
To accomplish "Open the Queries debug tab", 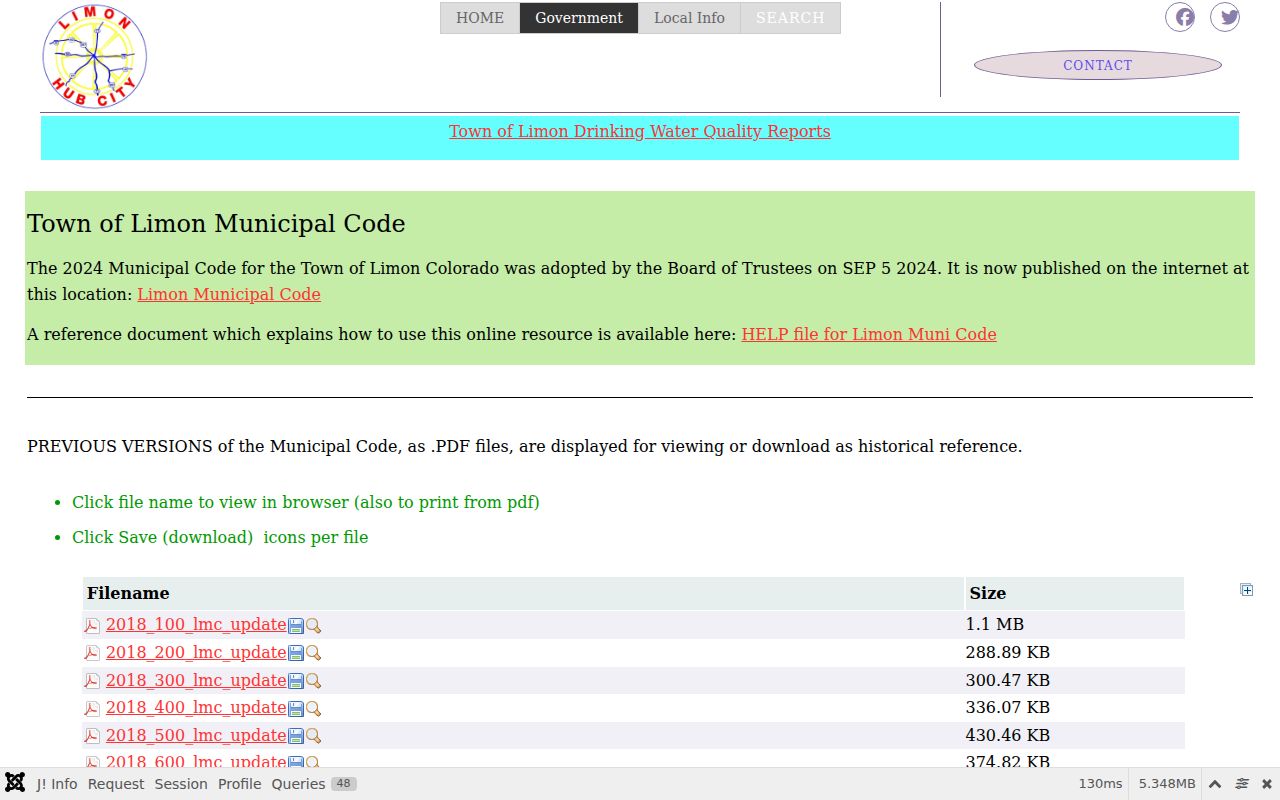I will pos(314,784).
